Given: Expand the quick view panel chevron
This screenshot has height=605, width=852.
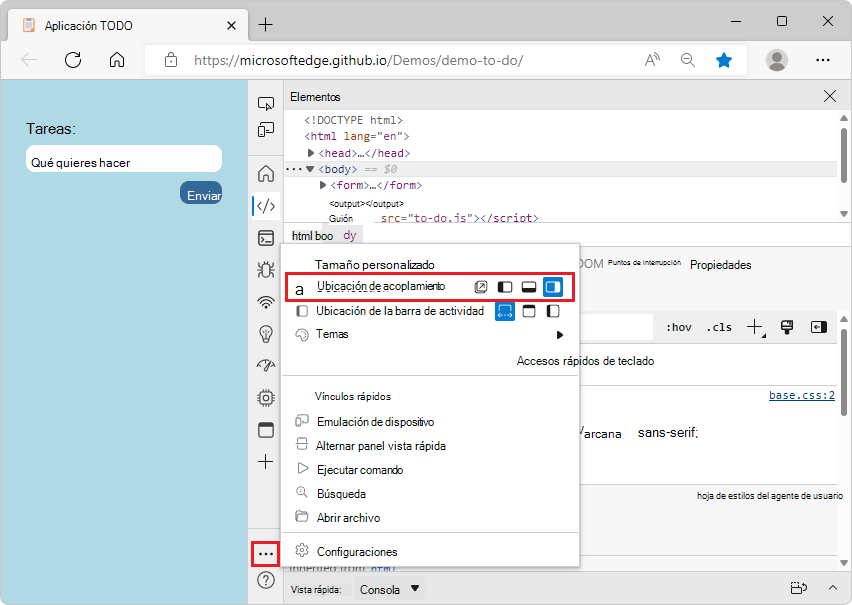Looking at the screenshot, I should point(832,588).
